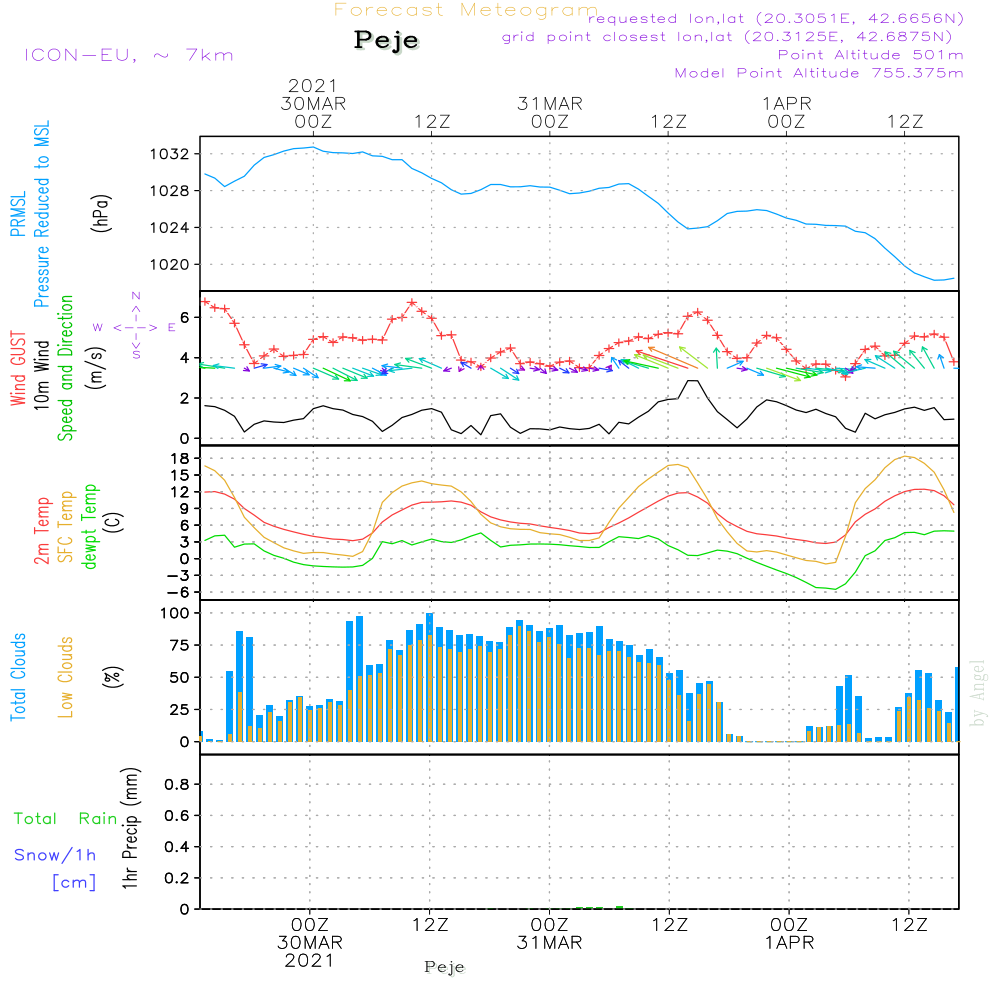1000x1000 pixels.
Task: Click the '1hr Precip (mm)' axis label
Action: click(130, 828)
